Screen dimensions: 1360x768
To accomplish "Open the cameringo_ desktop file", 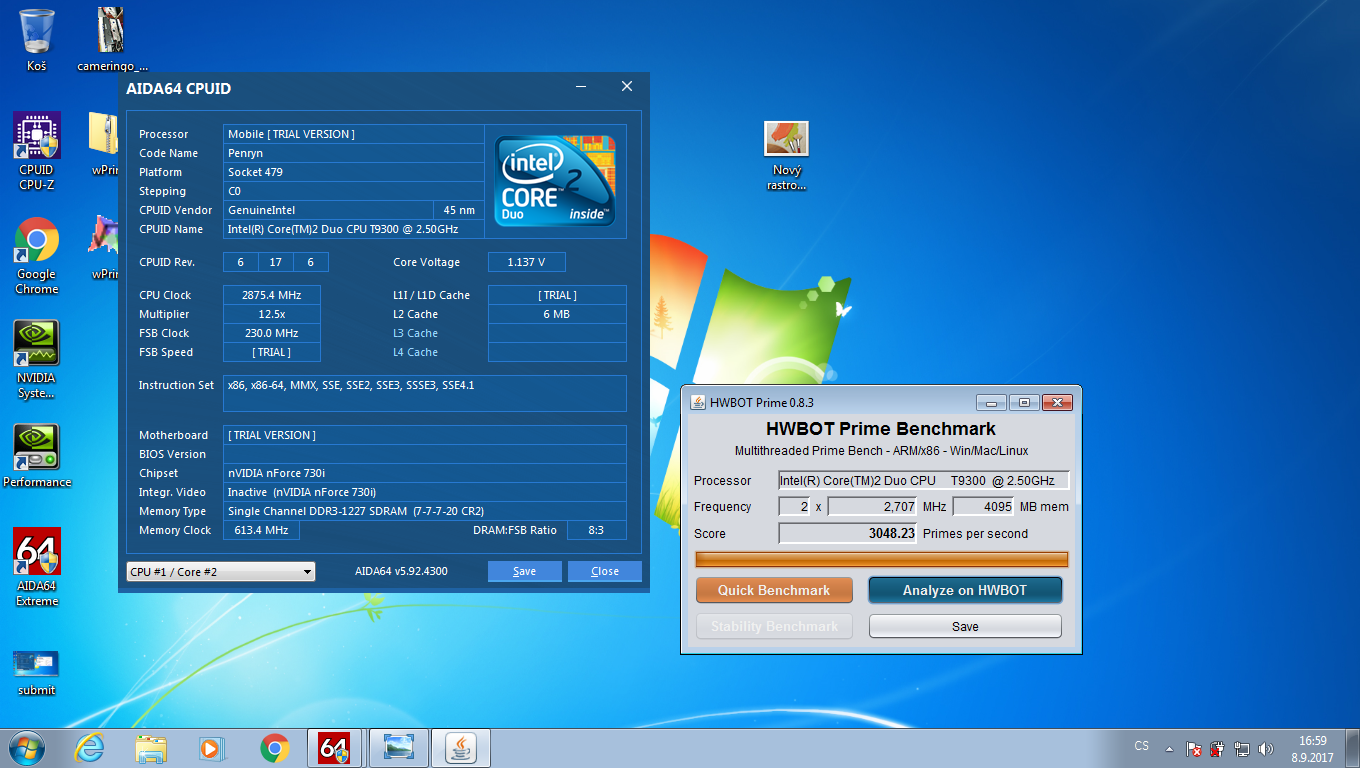I will click(x=113, y=39).
